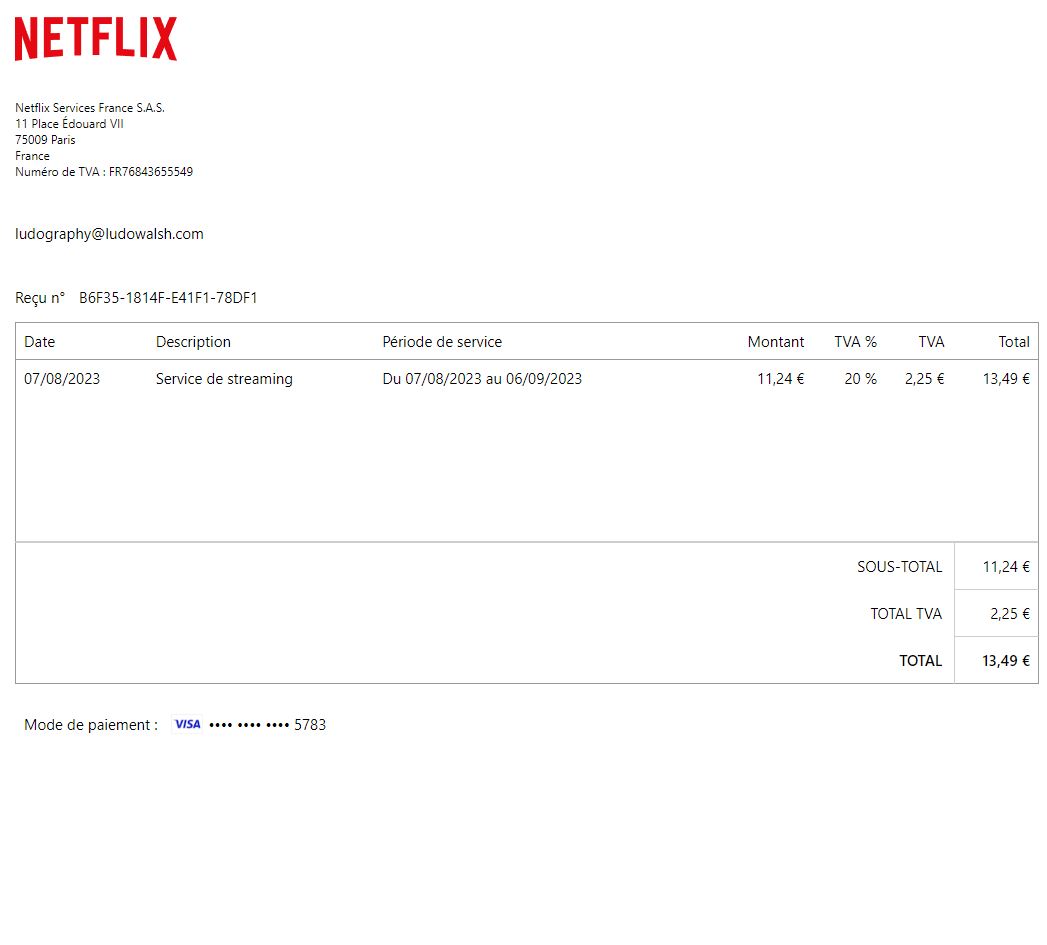Click the Montant column header
Image resolution: width=1047 pixels, height=945 pixels.
(x=776, y=342)
